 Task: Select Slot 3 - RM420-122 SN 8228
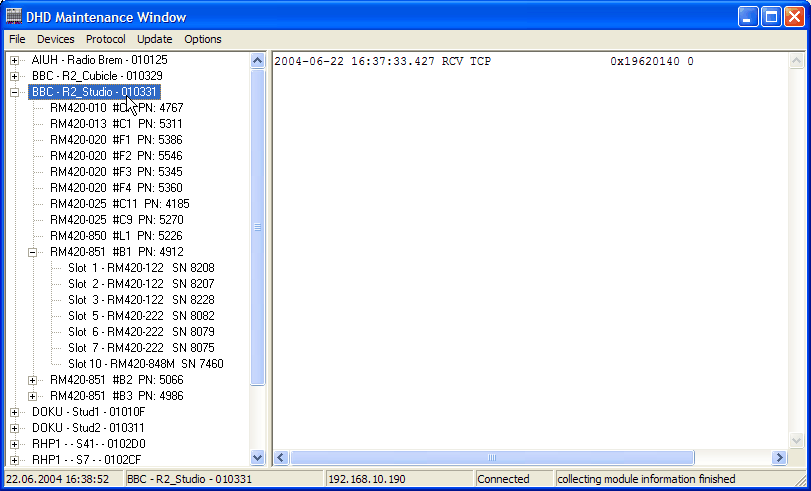[x=141, y=300]
